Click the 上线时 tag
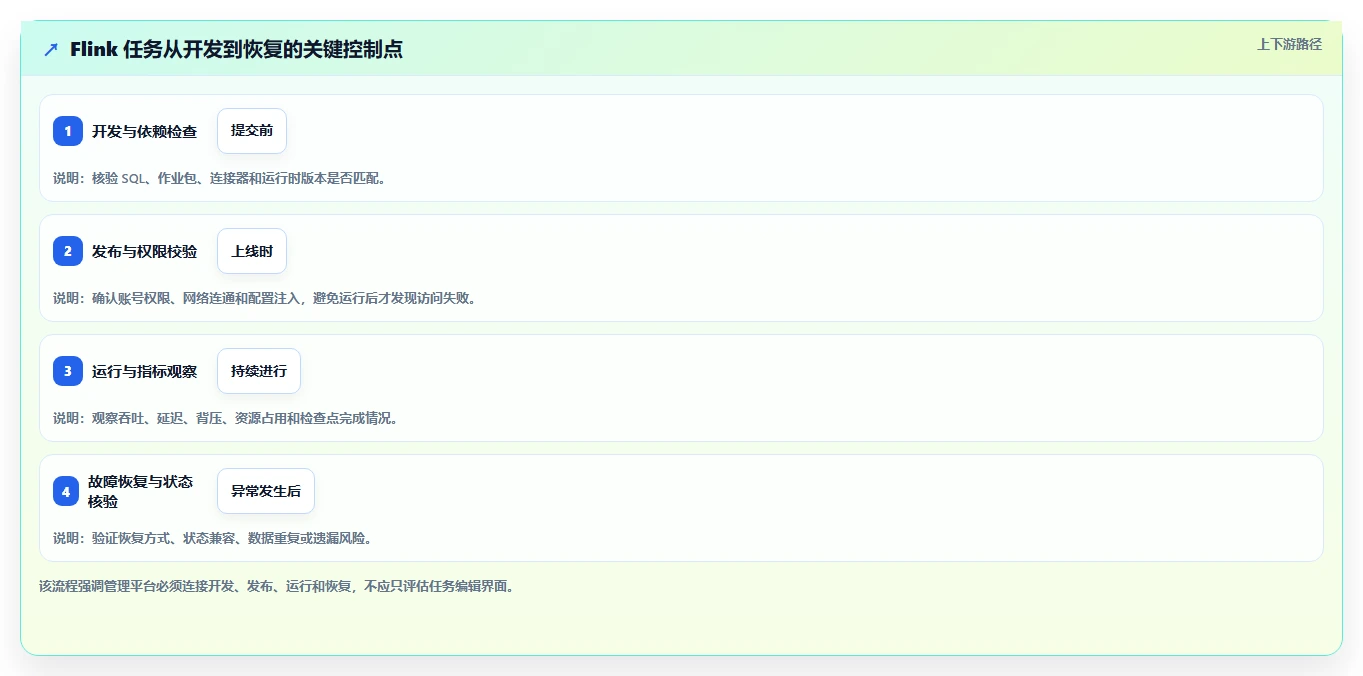This screenshot has width=1363, height=676. click(x=252, y=251)
